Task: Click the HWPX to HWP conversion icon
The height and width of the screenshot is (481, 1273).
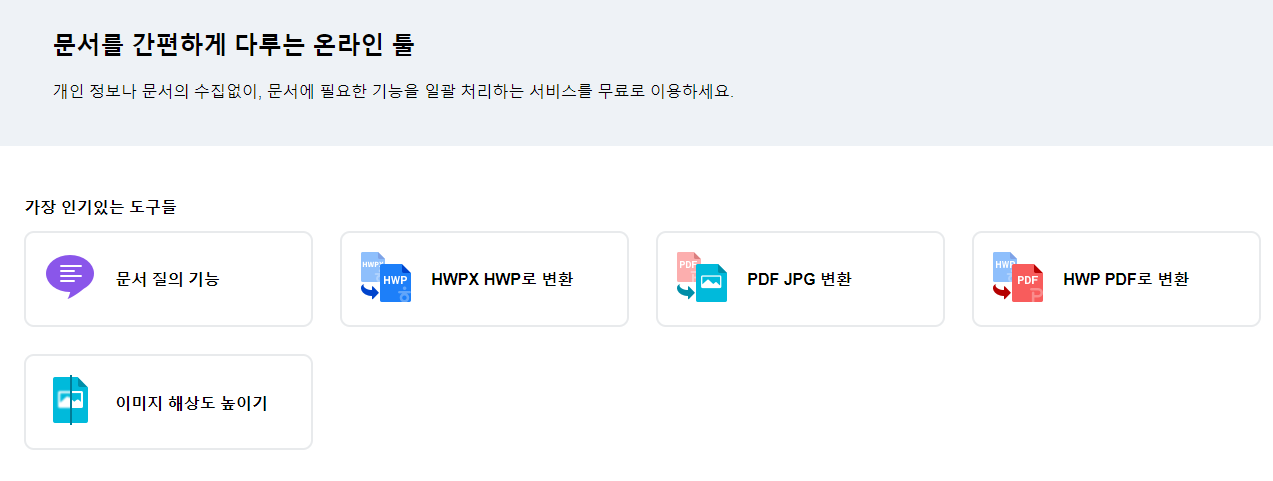Action: click(x=386, y=278)
